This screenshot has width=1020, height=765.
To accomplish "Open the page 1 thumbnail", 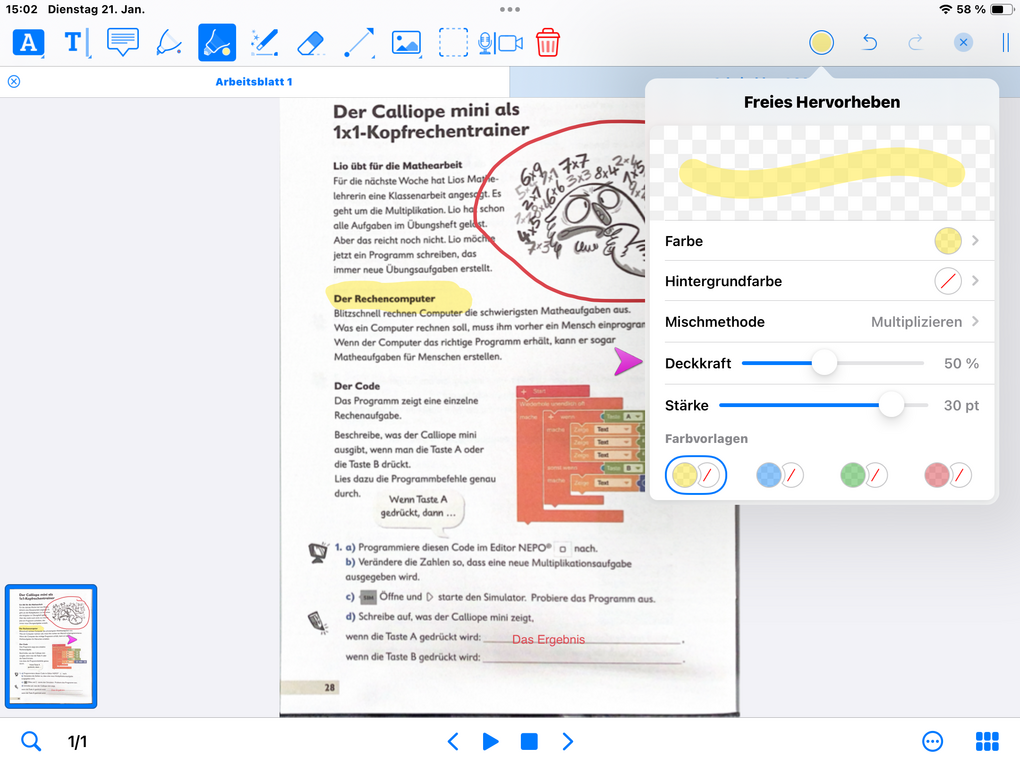I will click(51, 646).
